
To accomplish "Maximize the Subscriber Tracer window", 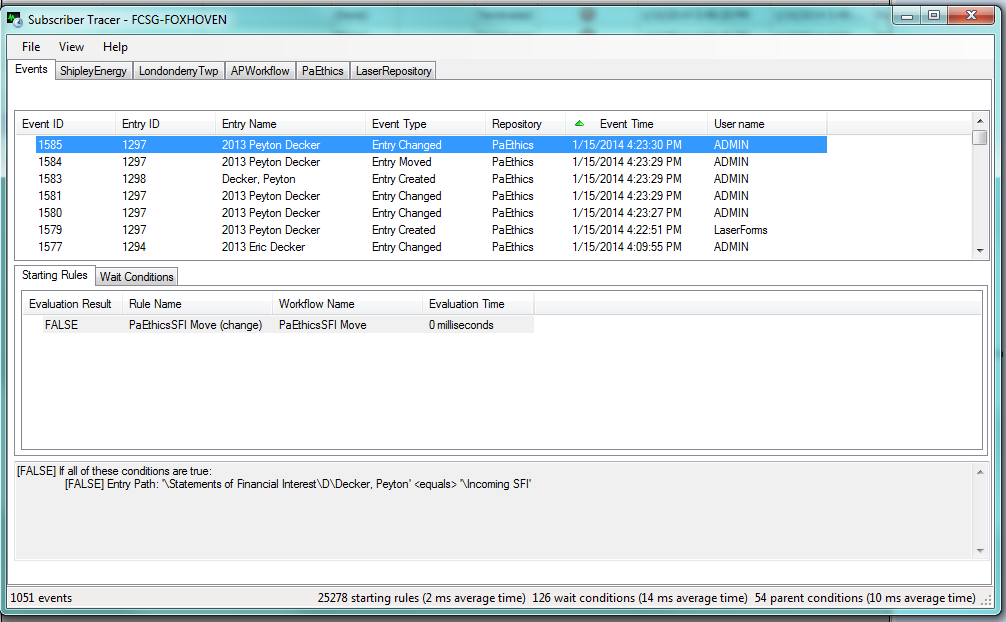I will pos(934,15).
